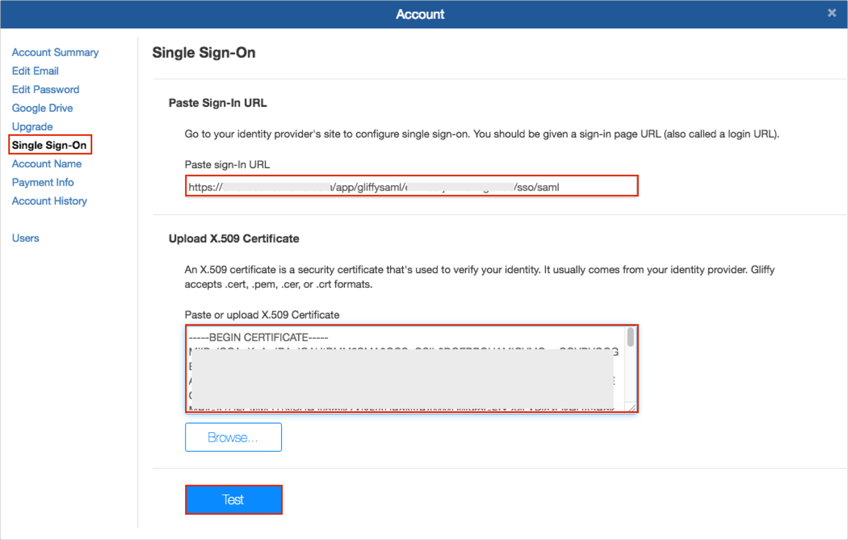Screen dimensions: 848x540
Task: Click the Upgrade link
Action: (32, 127)
